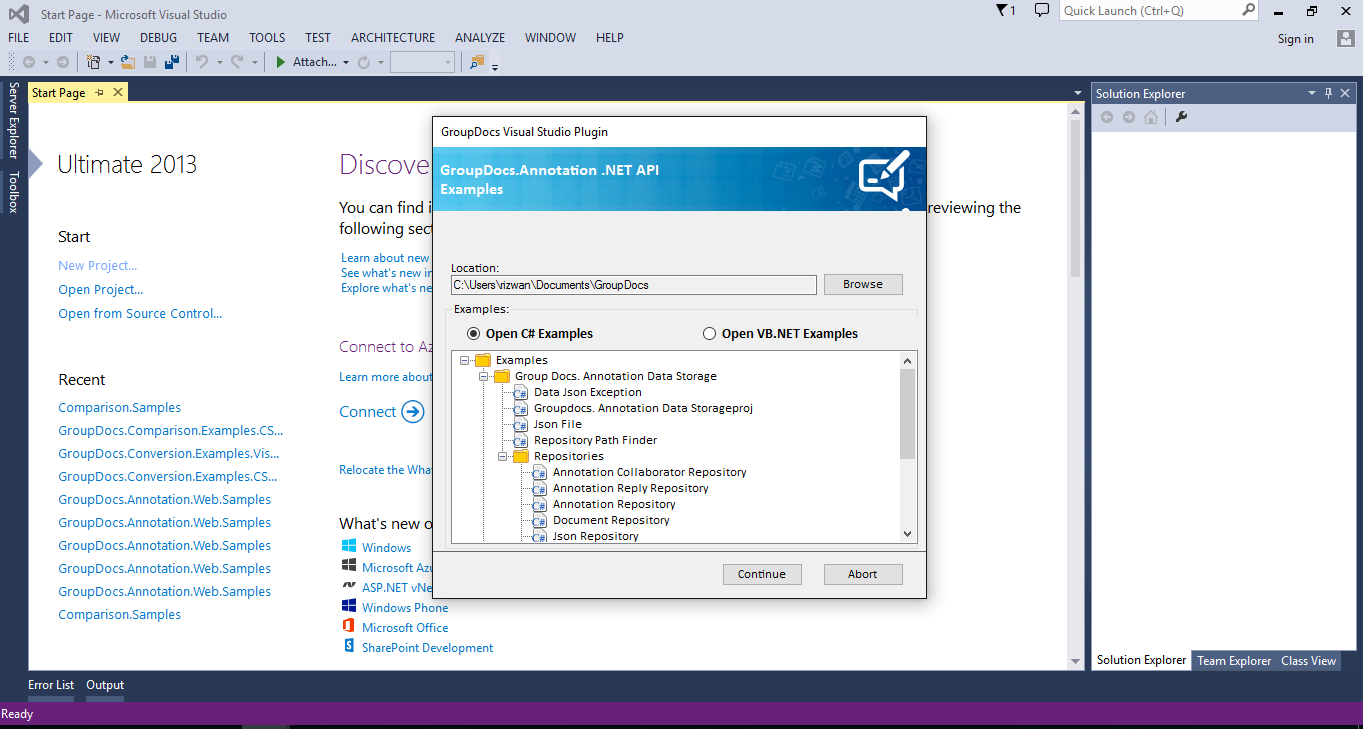Click the Navigate Backward toolbar icon
This screenshot has width=1363, height=729.
pos(28,62)
